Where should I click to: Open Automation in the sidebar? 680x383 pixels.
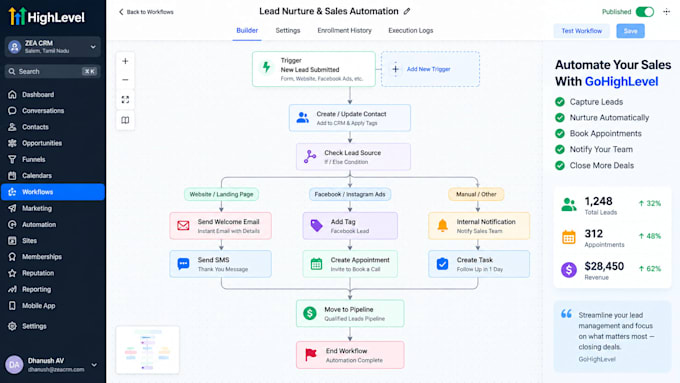click(x=52, y=225)
